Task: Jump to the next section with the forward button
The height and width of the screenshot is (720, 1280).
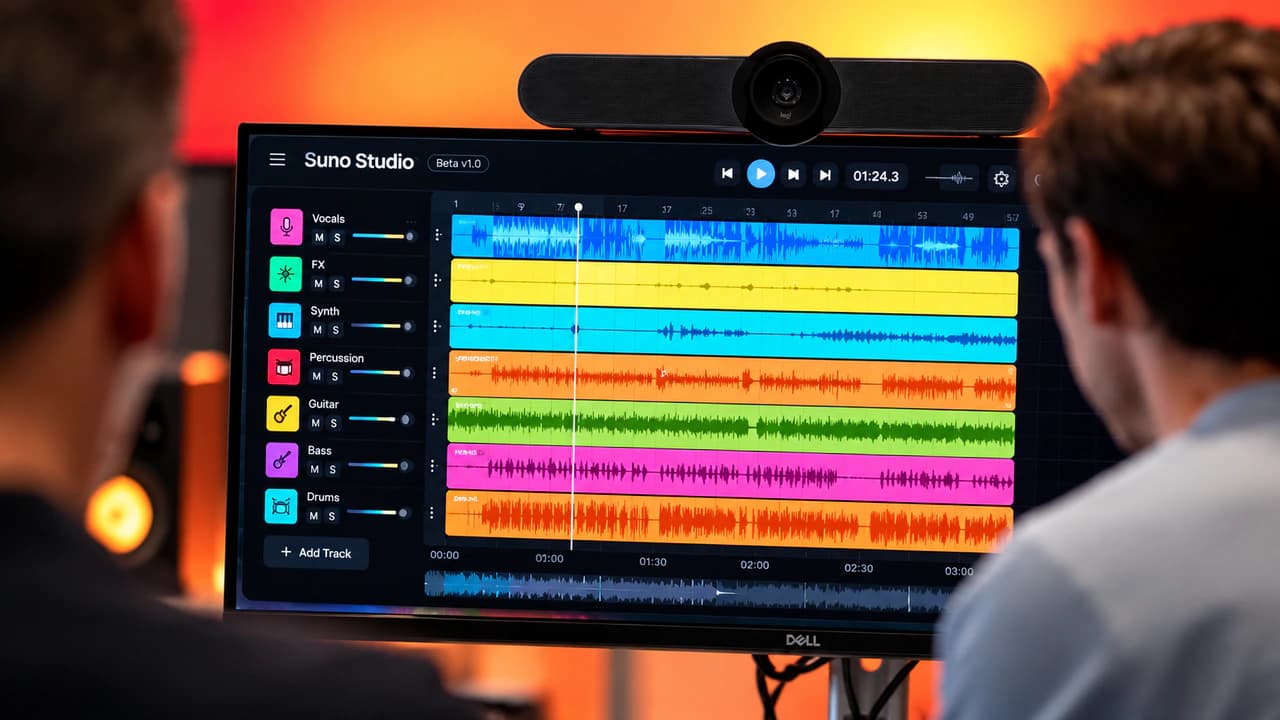Action: (793, 175)
